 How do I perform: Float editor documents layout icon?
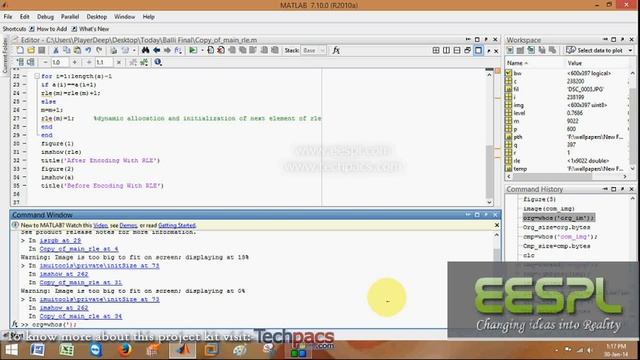[468, 50]
